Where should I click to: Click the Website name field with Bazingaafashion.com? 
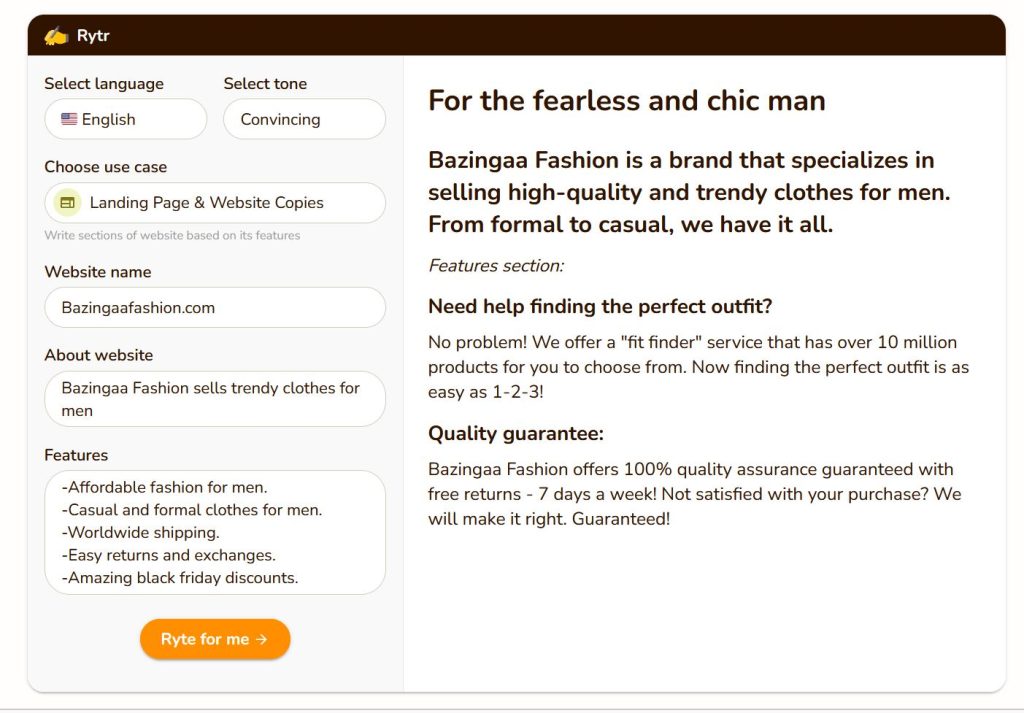click(215, 308)
